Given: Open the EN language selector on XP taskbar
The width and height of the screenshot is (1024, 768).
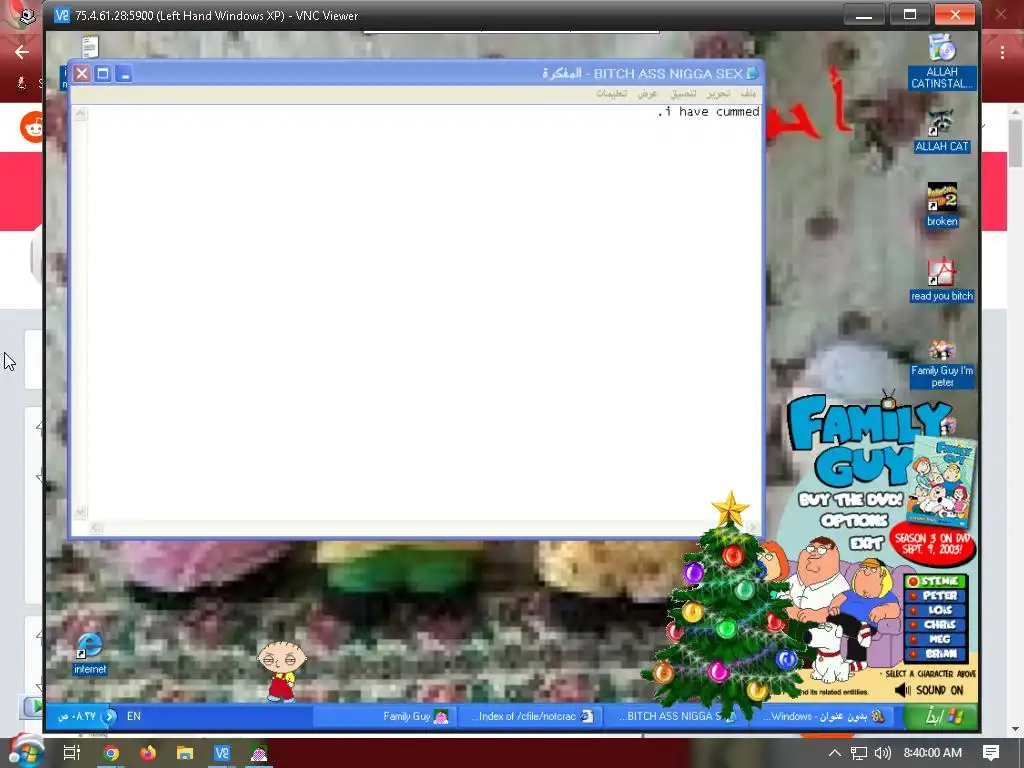Looking at the screenshot, I should (134, 716).
